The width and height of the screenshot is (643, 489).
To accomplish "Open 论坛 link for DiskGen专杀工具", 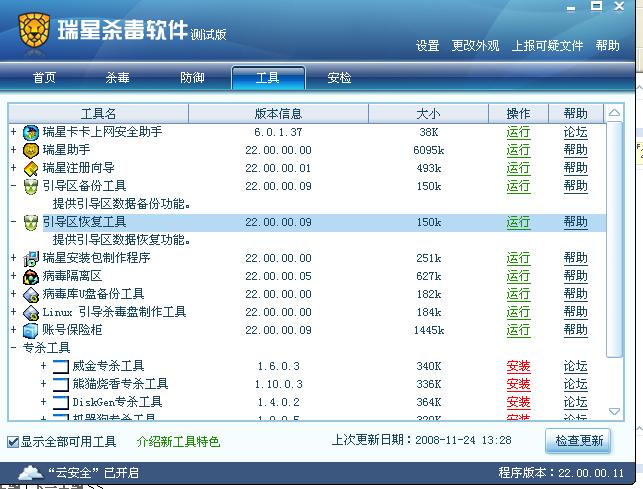I will pyautogui.click(x=575, y=402).
